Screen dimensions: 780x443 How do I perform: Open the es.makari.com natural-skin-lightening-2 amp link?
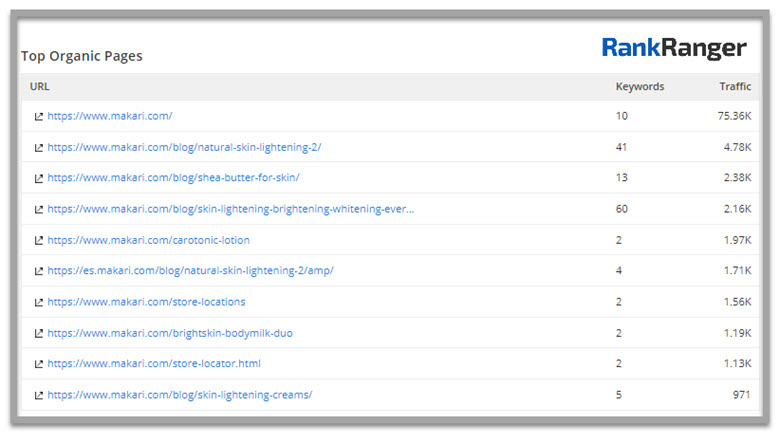tap(191, 270)
